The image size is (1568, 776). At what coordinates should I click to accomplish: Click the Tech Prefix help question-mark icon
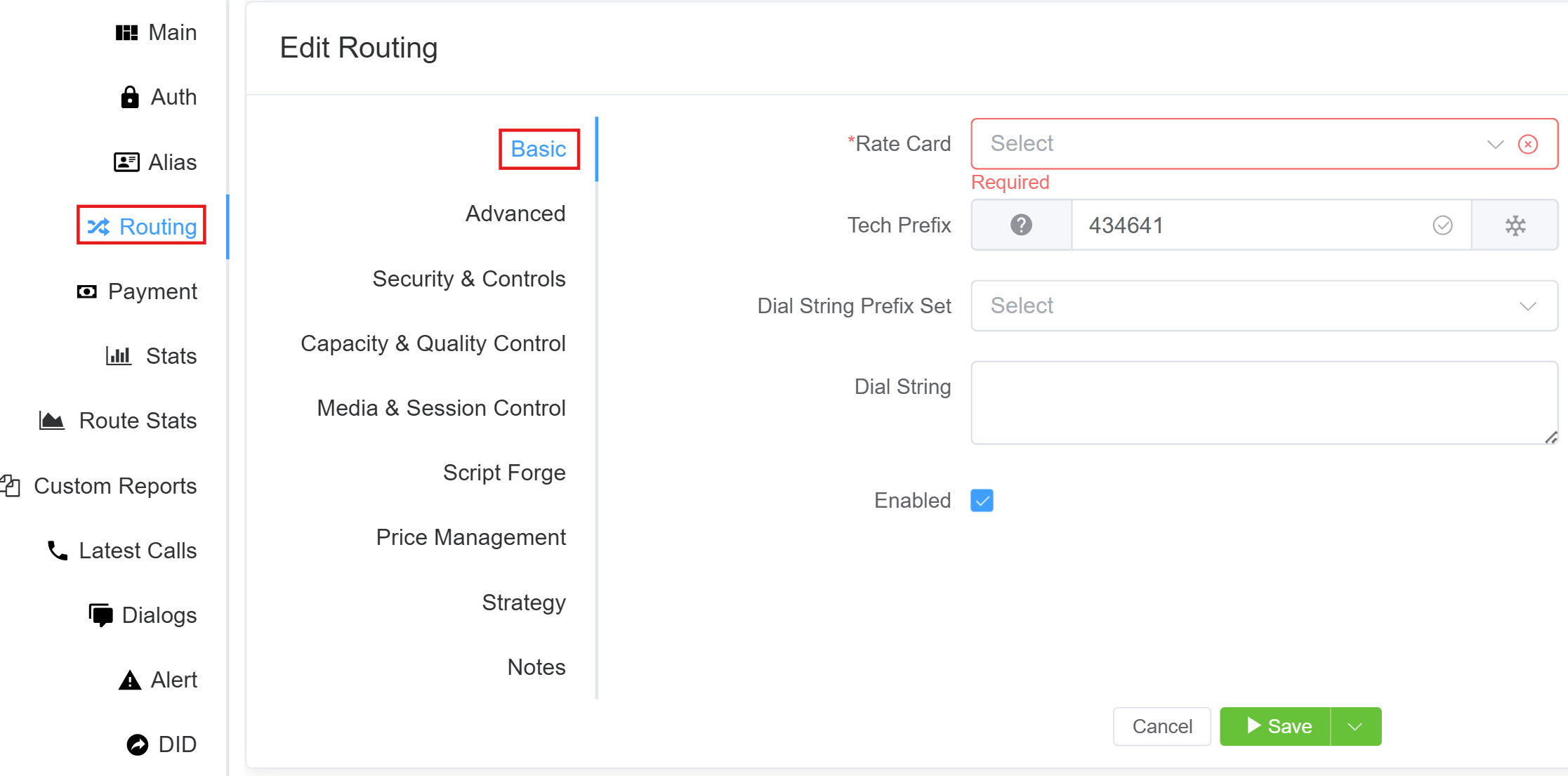1021,225
